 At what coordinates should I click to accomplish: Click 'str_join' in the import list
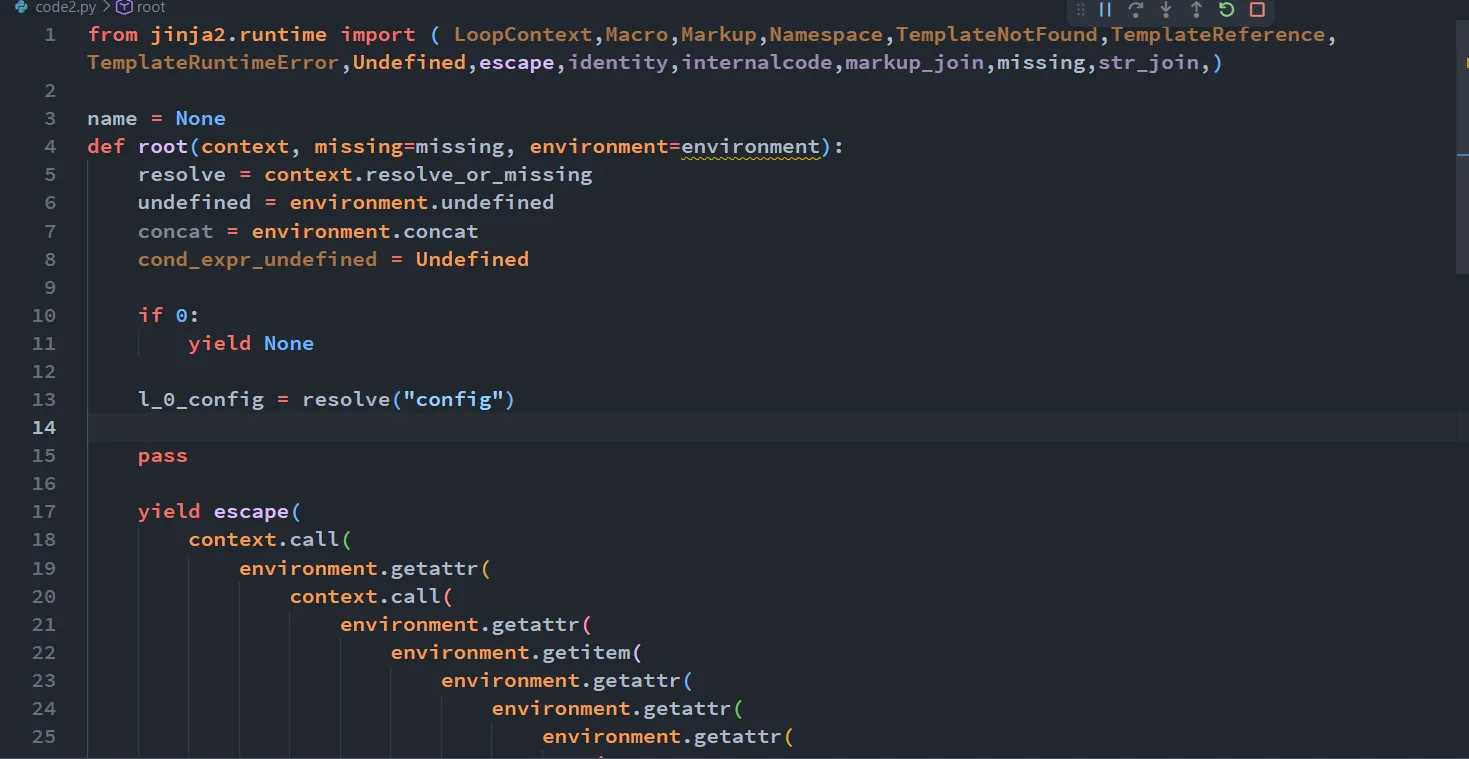[1149, 63]
